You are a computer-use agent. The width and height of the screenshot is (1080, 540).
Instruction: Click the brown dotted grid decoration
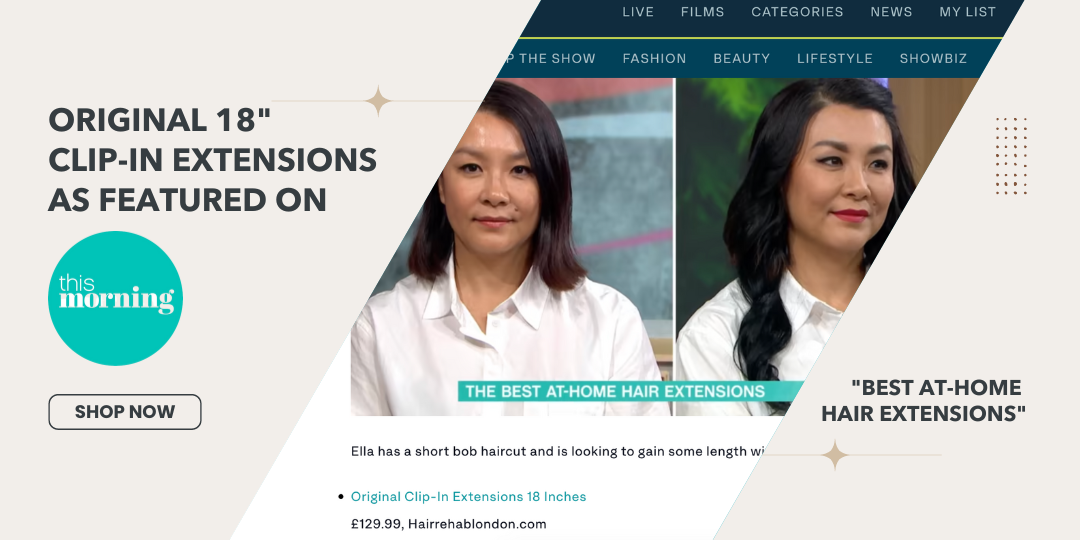1011,156
